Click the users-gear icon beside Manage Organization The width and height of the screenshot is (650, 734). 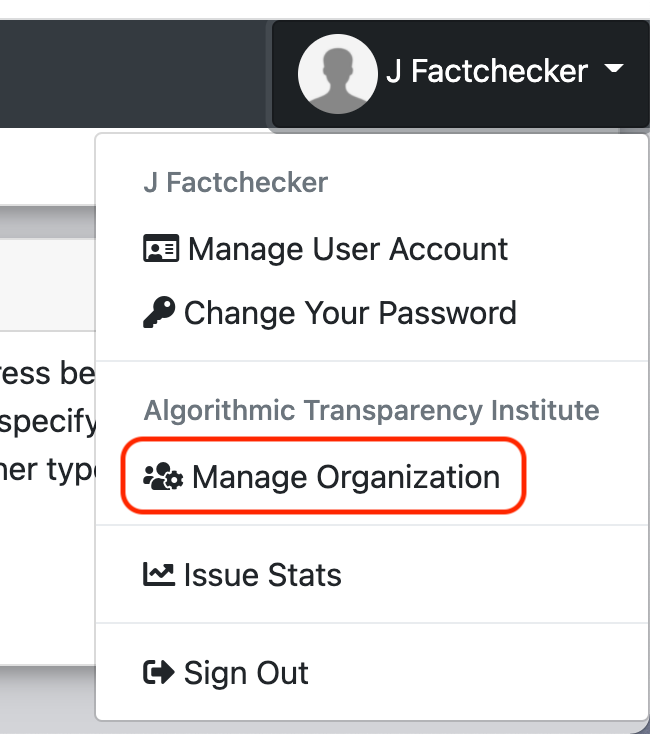coord(163,477)
